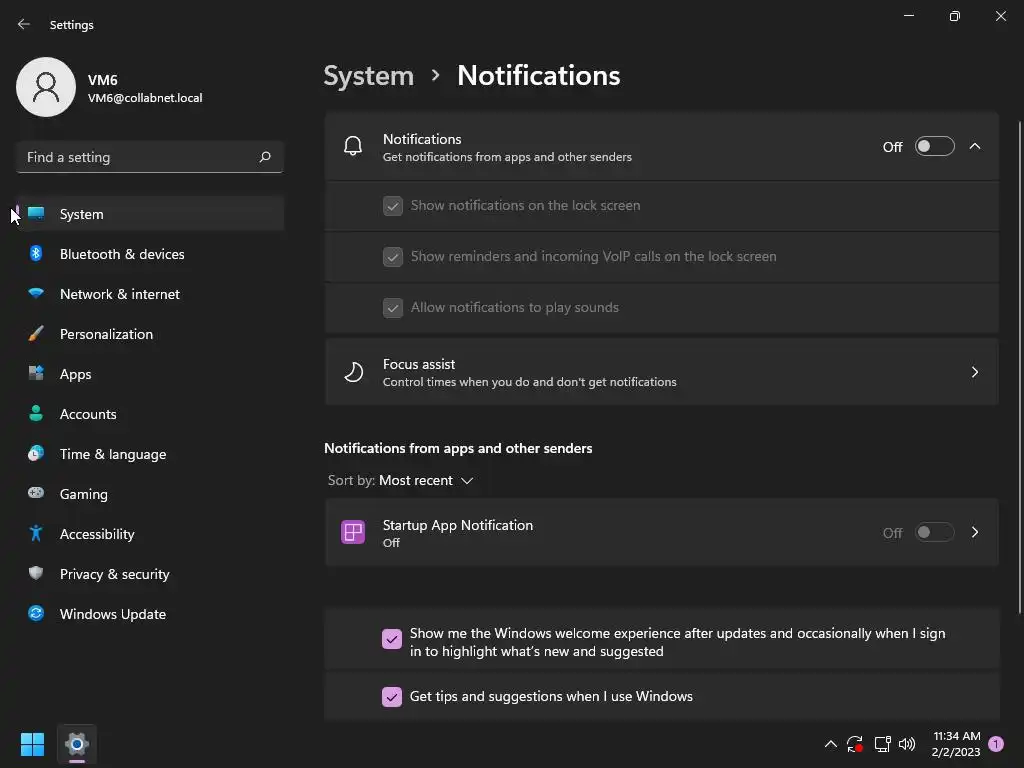1024x768 pixels.
Task: Open Time & language settings
Action: pos(113,454)
